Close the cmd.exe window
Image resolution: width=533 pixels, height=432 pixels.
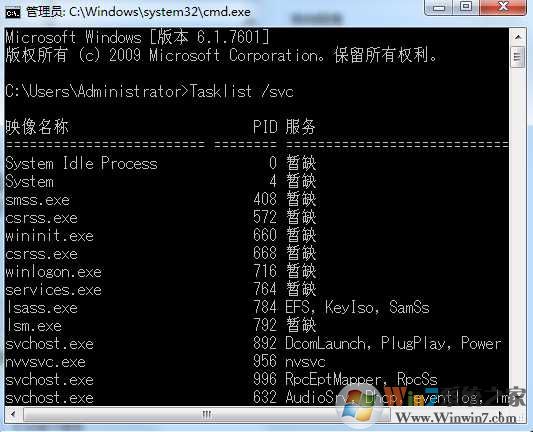tap(503, 7)
